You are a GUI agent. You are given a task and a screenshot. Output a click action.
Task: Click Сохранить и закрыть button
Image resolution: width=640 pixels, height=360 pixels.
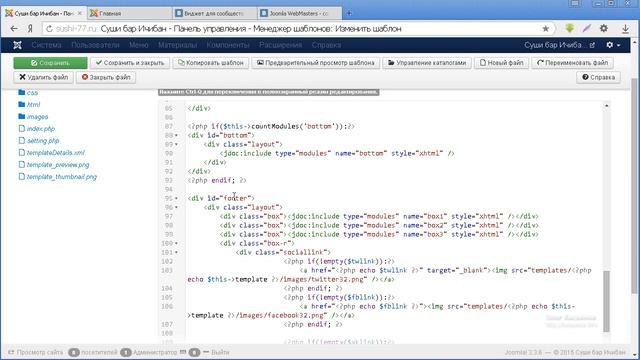point(130,63)
